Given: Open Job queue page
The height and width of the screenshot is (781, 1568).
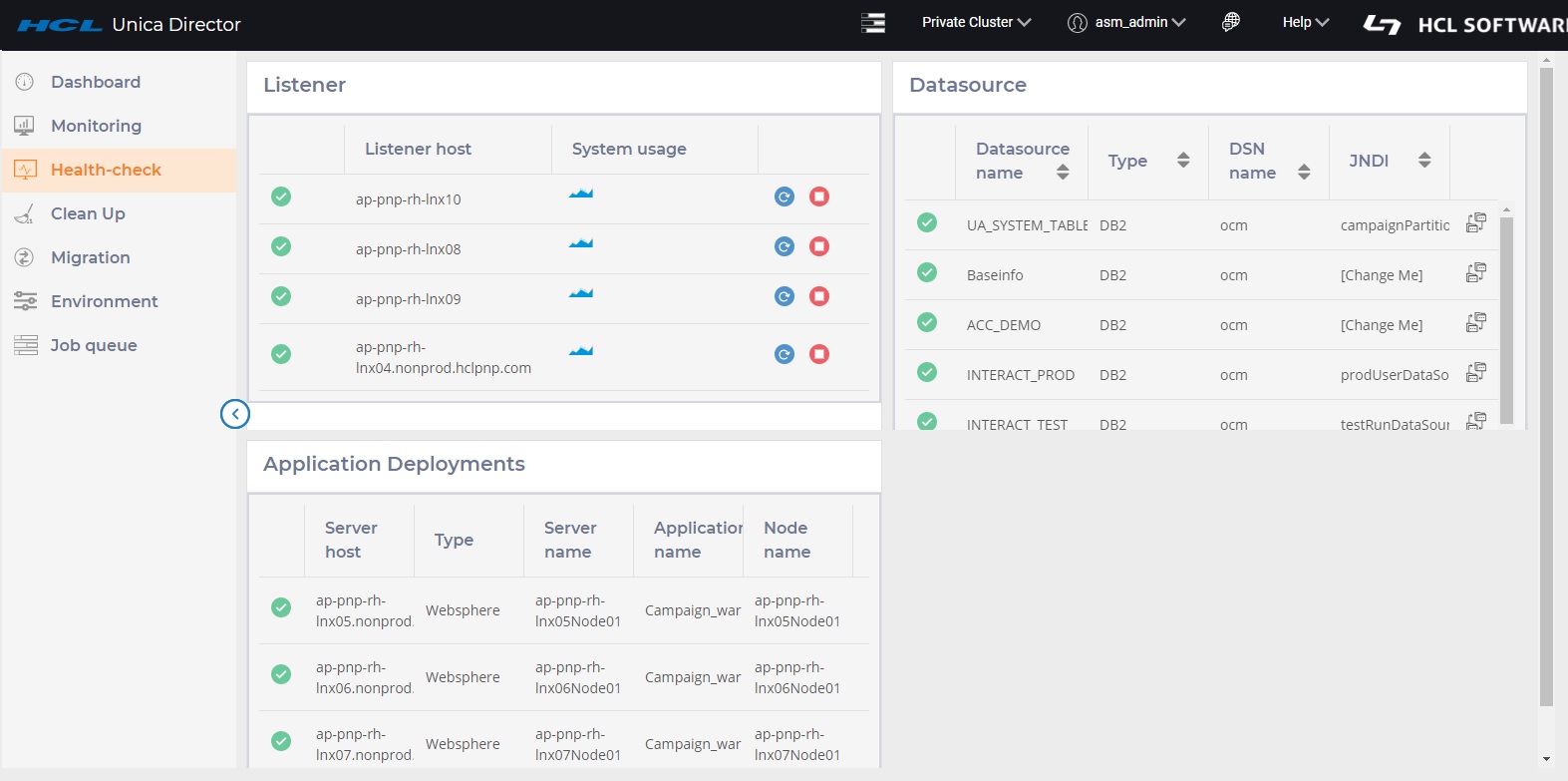Looking at the screenshot, I should click(94, 345).
